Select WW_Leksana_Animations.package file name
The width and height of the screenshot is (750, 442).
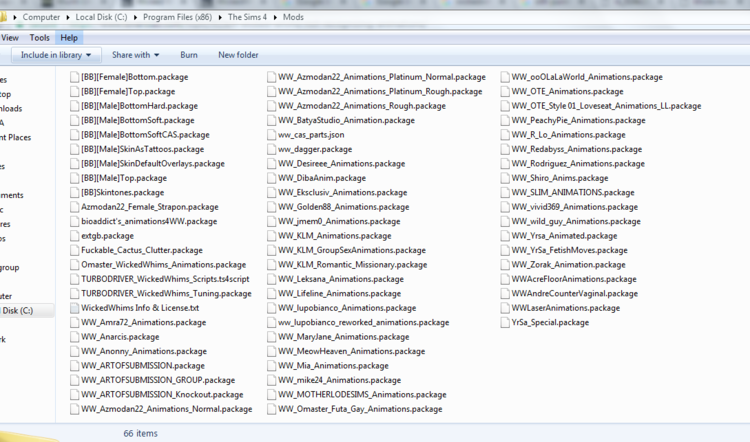[x=341, y=279]
